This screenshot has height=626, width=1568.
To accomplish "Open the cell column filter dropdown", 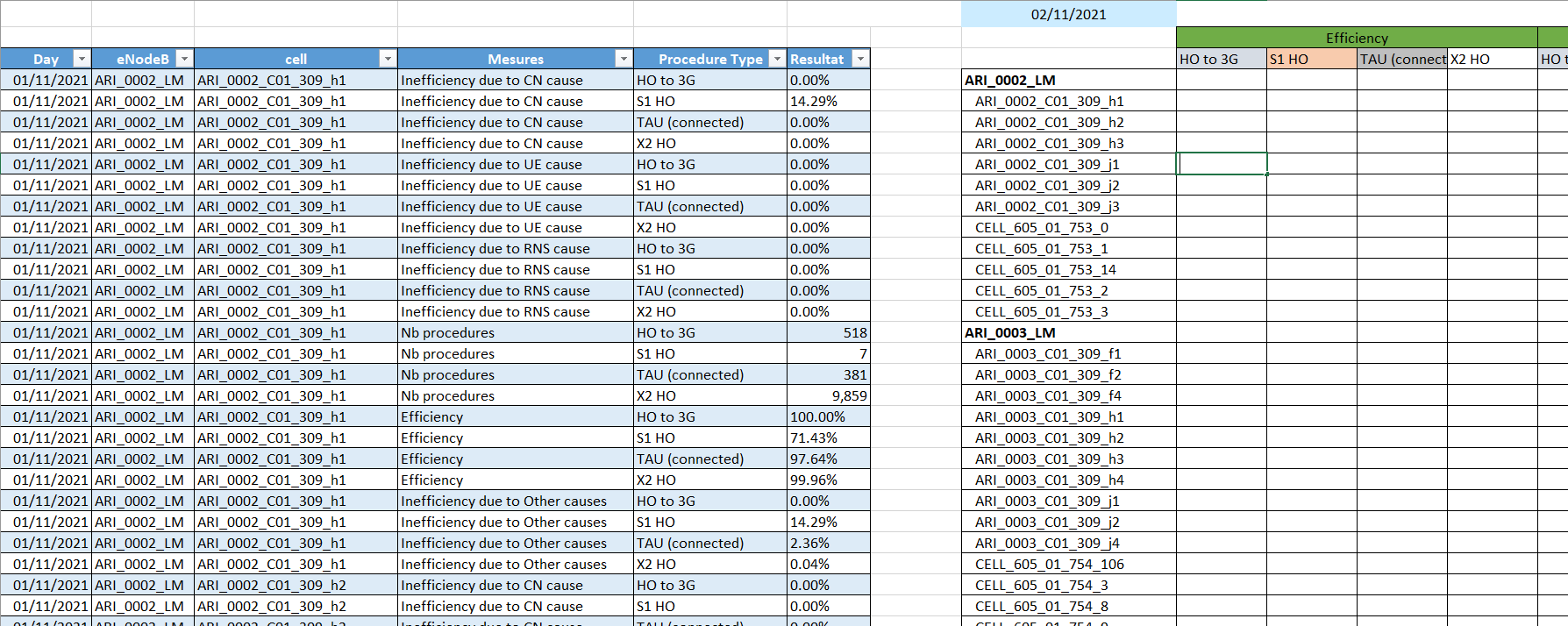I will point(388,59).
